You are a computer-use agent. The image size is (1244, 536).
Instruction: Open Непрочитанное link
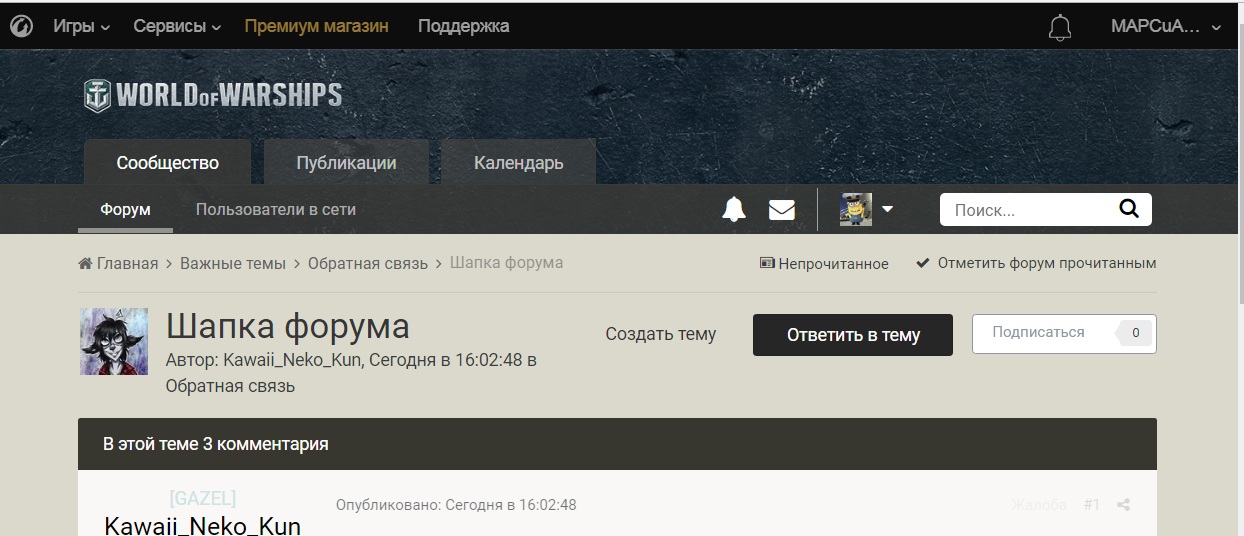pos(824,263)
